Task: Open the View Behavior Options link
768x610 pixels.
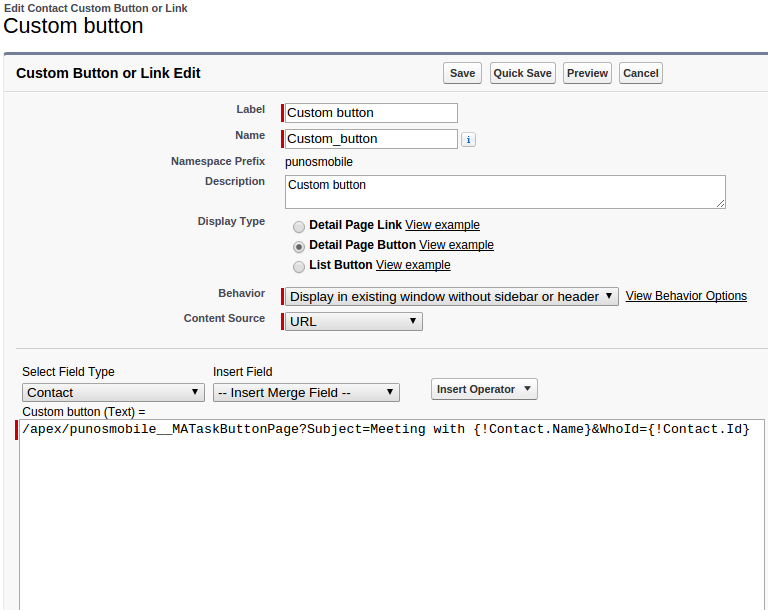Action: tap(686, 296)
